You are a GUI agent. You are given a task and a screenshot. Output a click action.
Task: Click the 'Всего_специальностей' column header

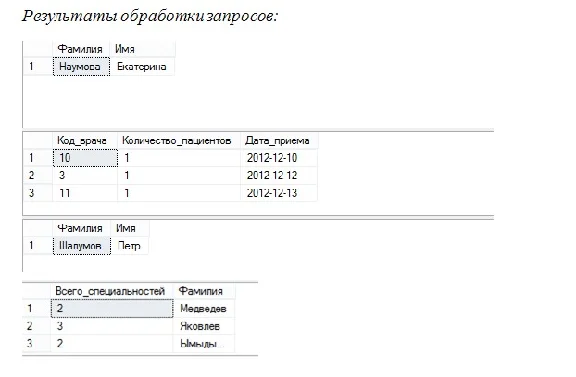(x=112, y=291)
